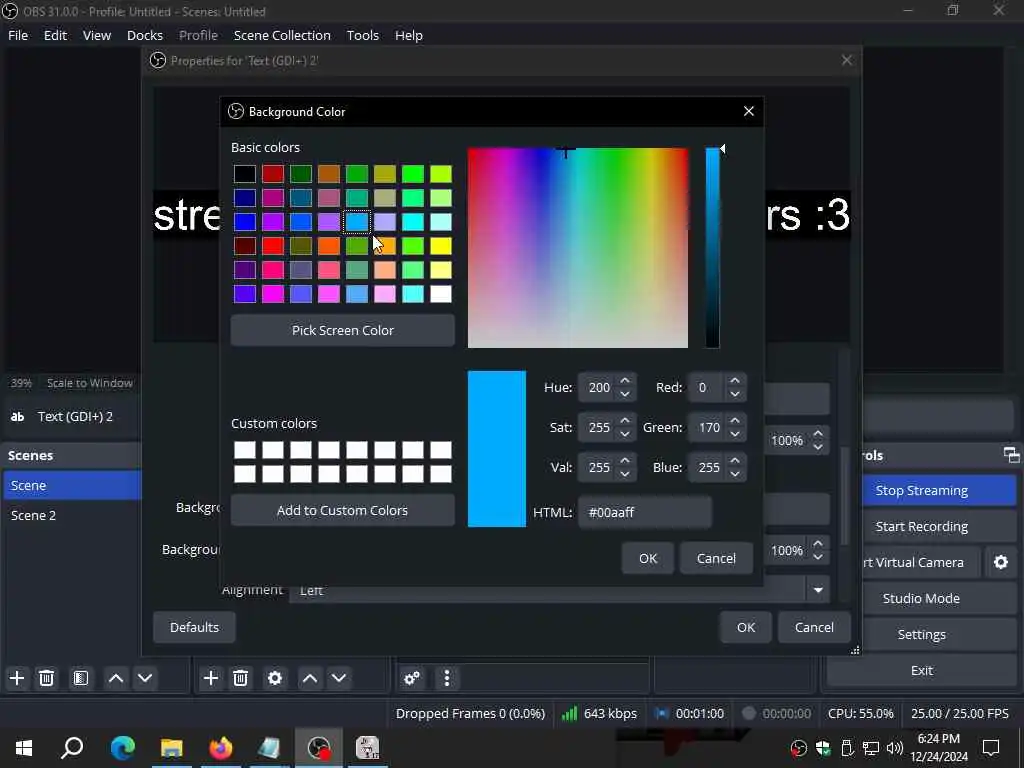Click Pick Screen Color button
Image resolution: width=1024 pixels, height=768 pixels.
coord(343,330)
